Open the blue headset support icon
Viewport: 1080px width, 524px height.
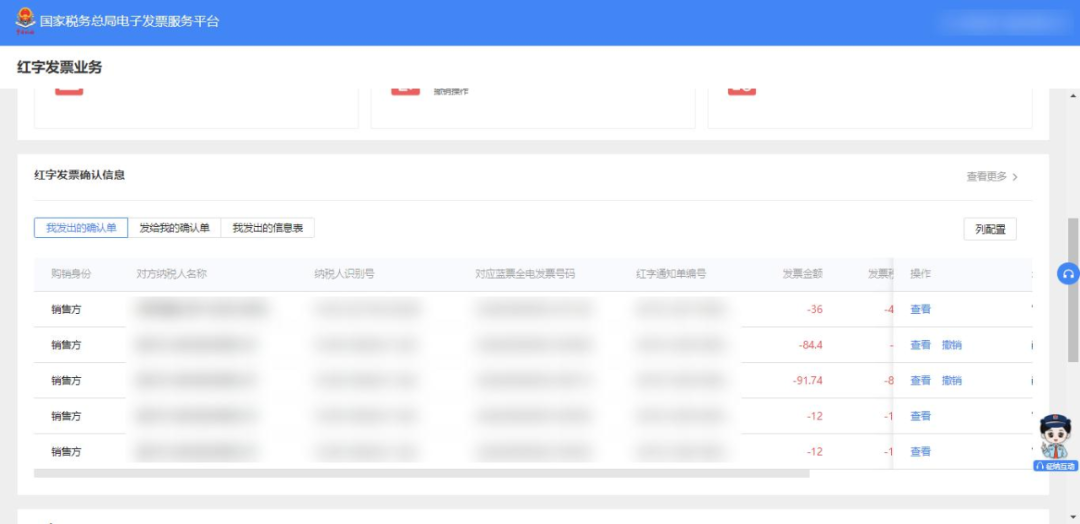(x=1068, y=273)
